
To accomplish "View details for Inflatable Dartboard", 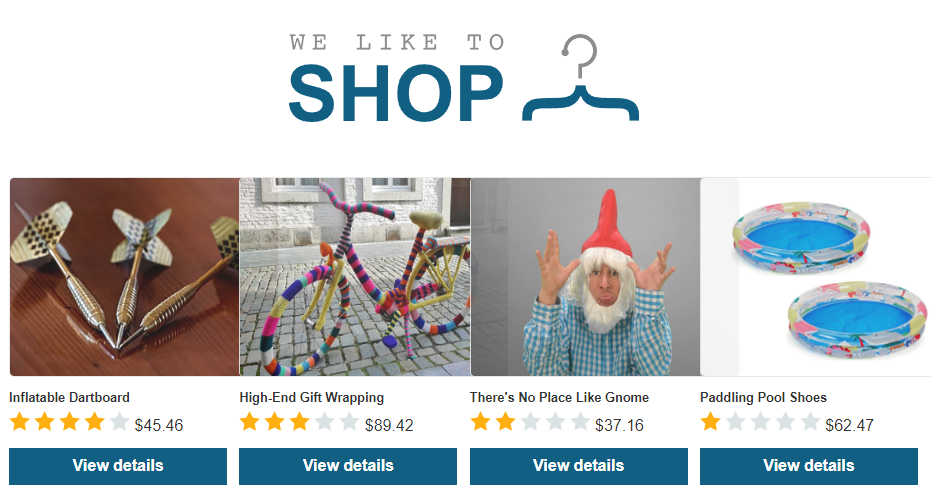I will pos(118,466).
